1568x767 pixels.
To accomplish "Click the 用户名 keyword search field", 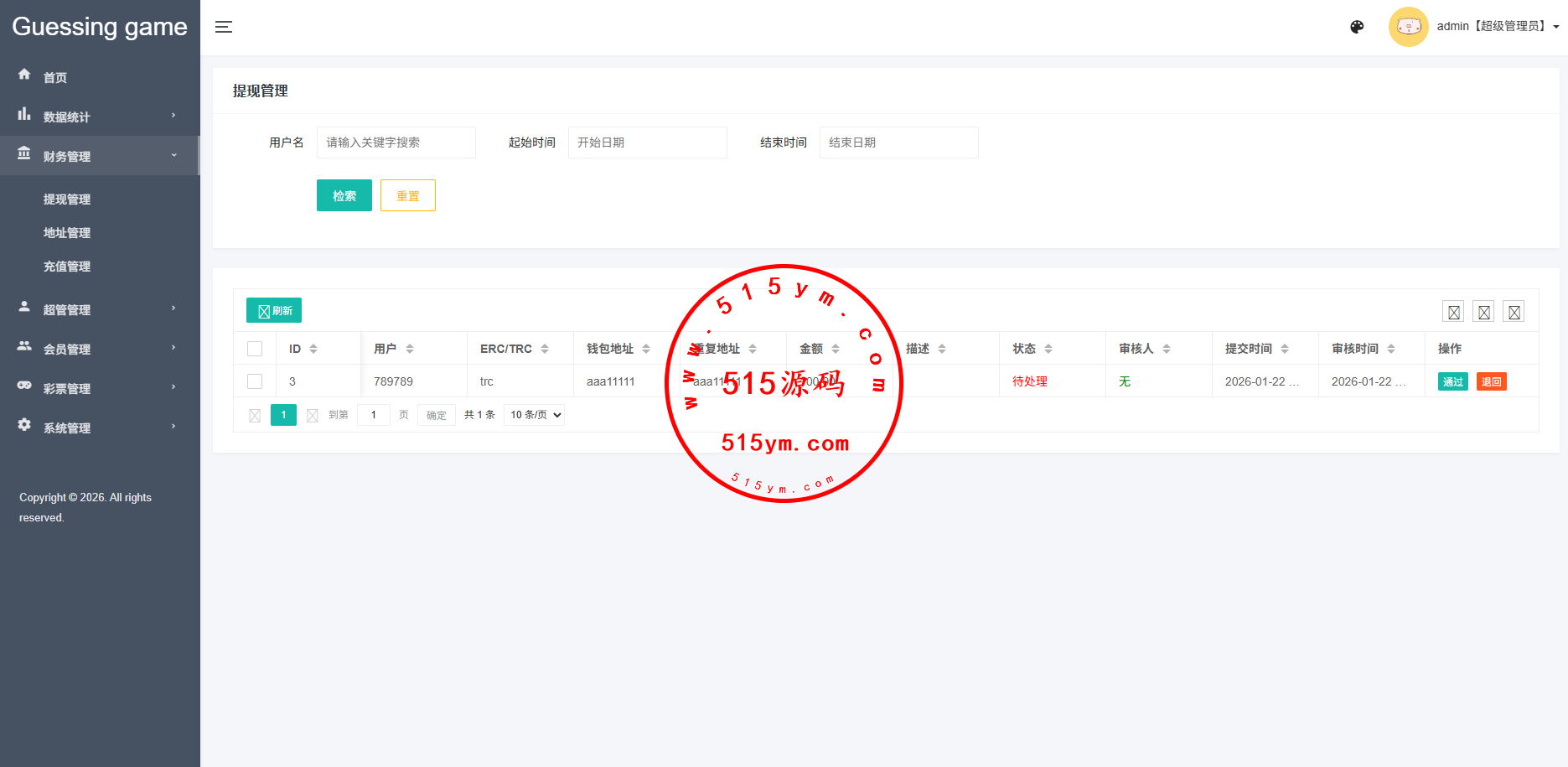I will tap(396, 143).
